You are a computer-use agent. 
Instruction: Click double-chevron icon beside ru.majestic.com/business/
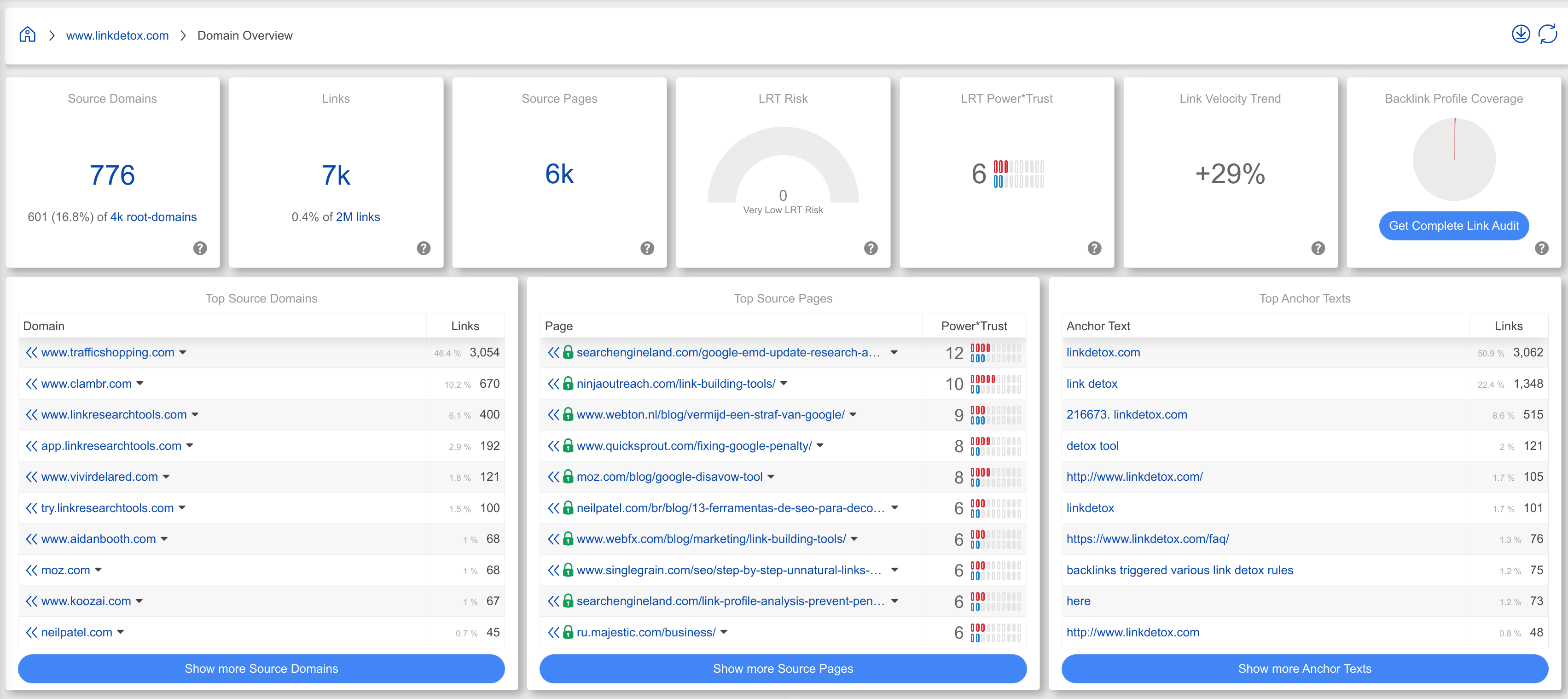pyautogui.click(x=553, y=632)
